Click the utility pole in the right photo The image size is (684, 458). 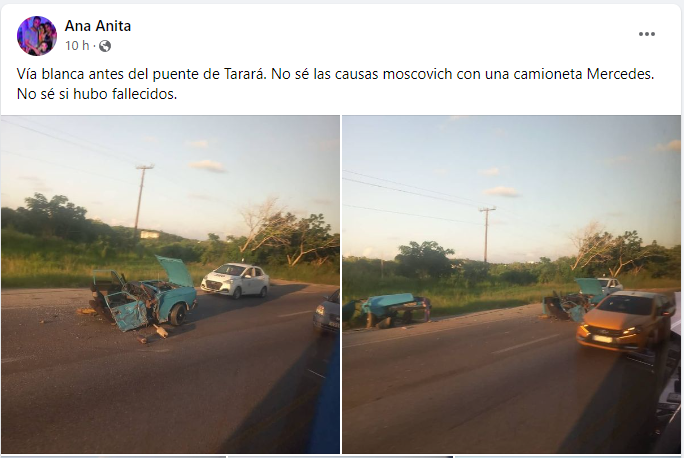pyautogui.click(x=486, y=234)
